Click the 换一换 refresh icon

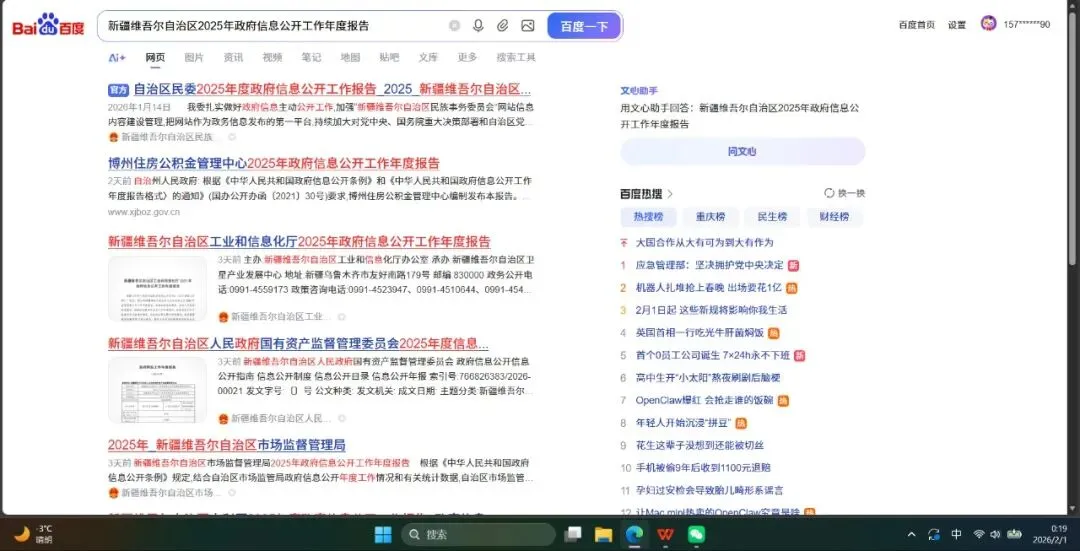coord(829,194)
